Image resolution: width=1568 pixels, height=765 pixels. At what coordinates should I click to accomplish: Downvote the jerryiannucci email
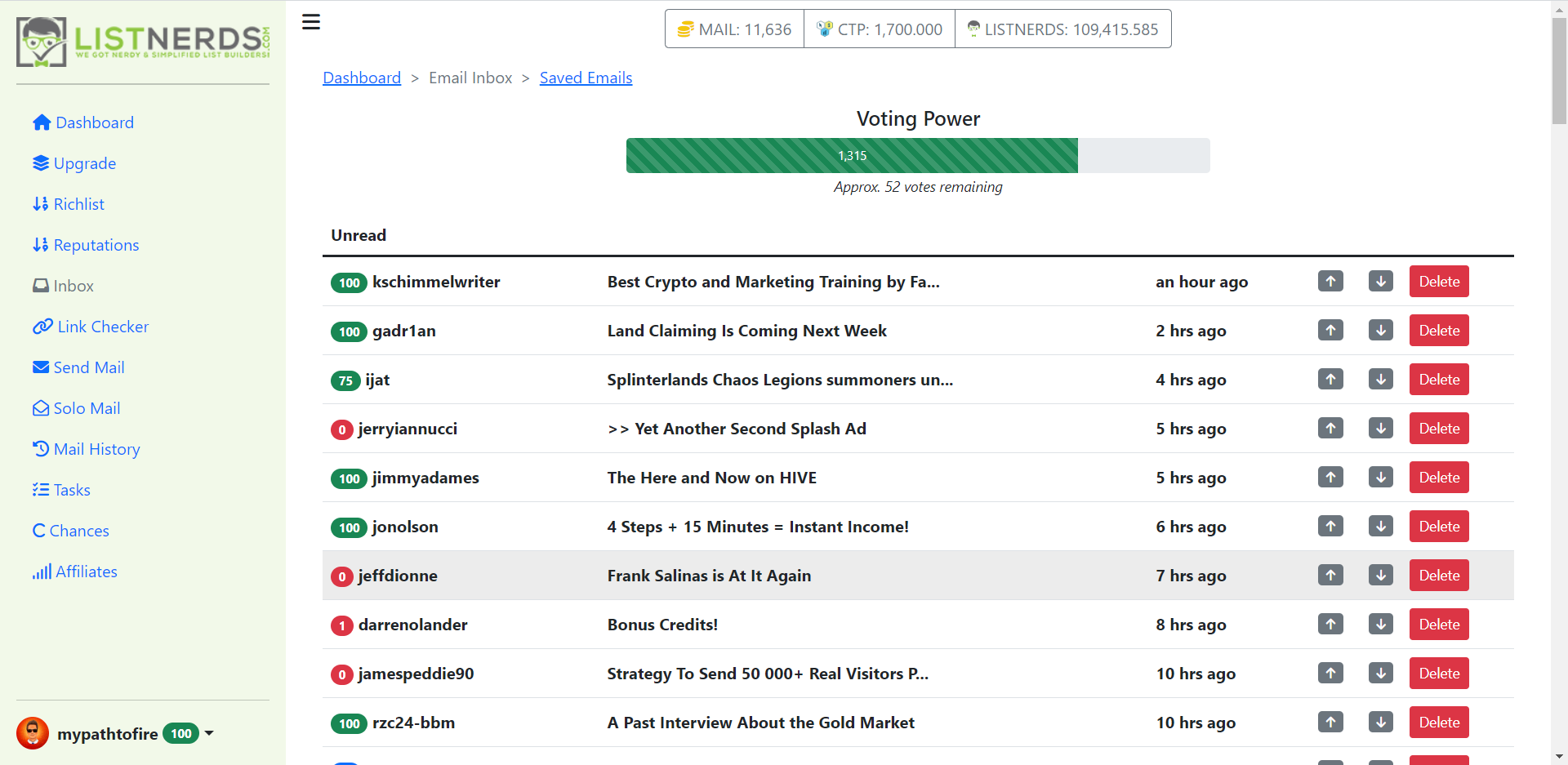1381,429
